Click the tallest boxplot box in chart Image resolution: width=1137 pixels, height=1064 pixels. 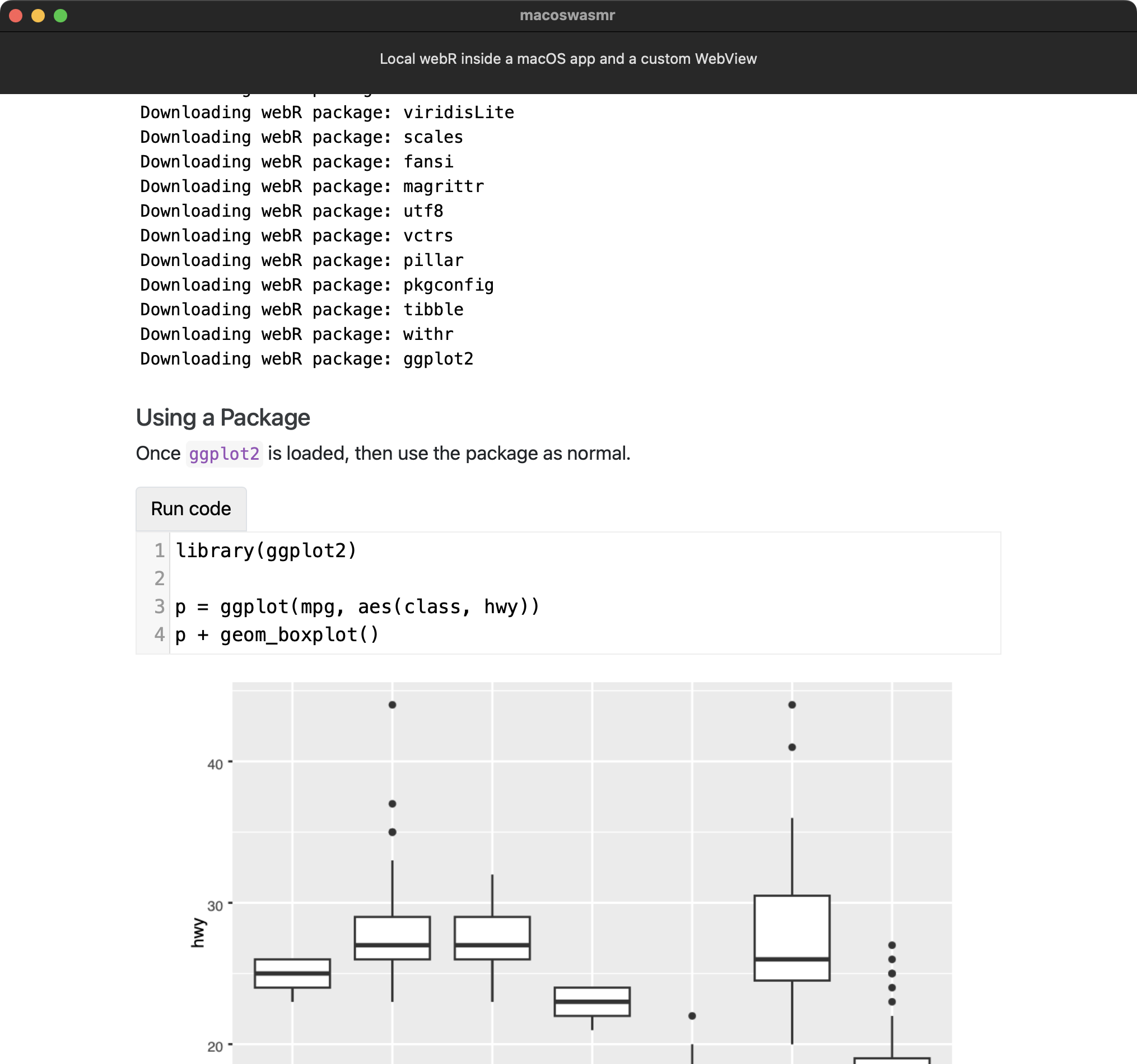click(x=791, y=926)
